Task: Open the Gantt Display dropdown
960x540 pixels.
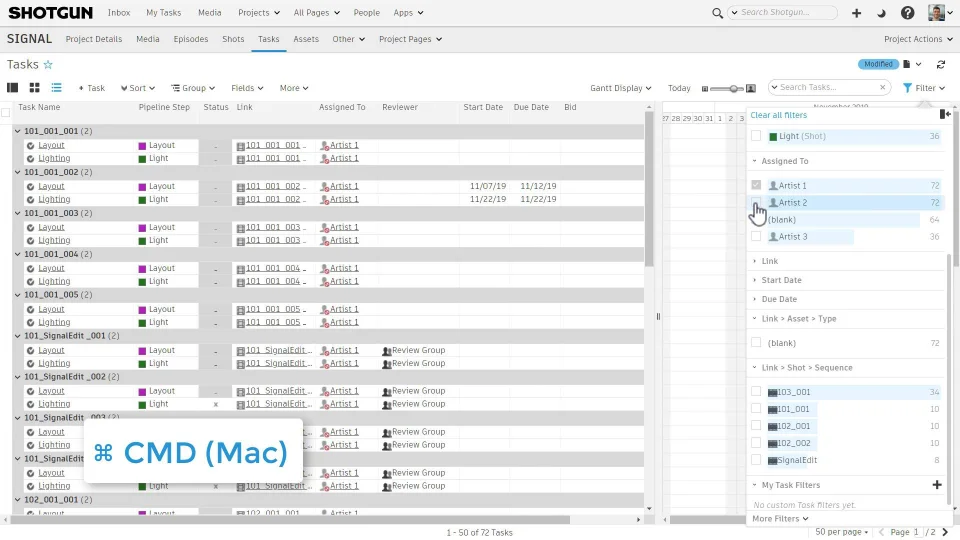Action: pos(621,88)
